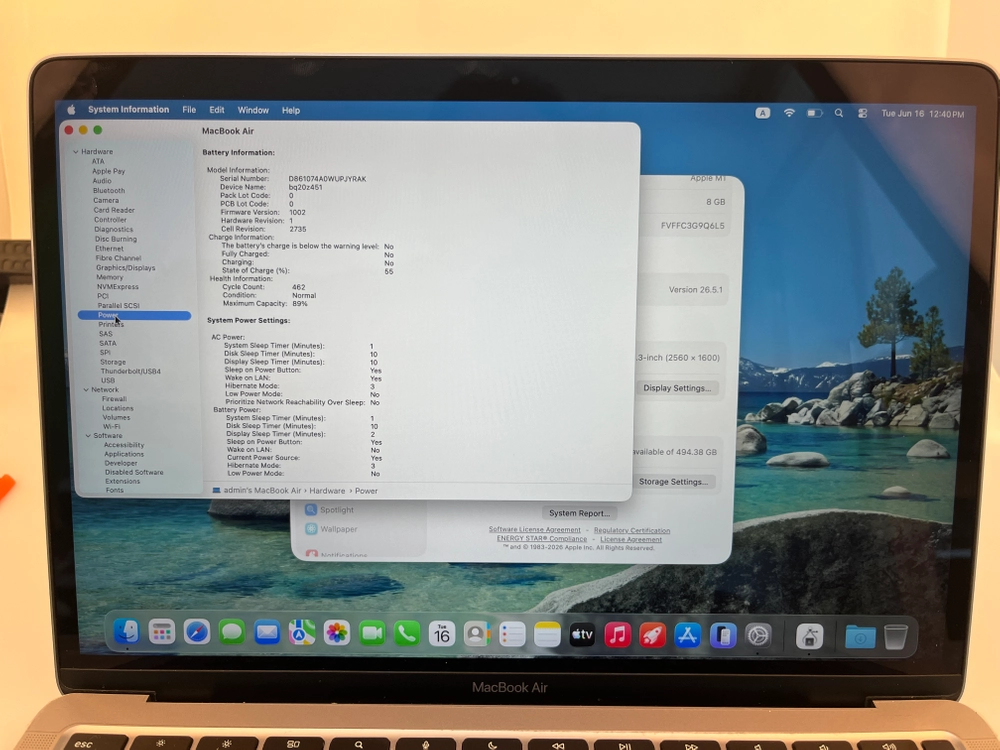1000x750 pixels.
Task: Launch Apple TV from dock
Action: (582, 635)
